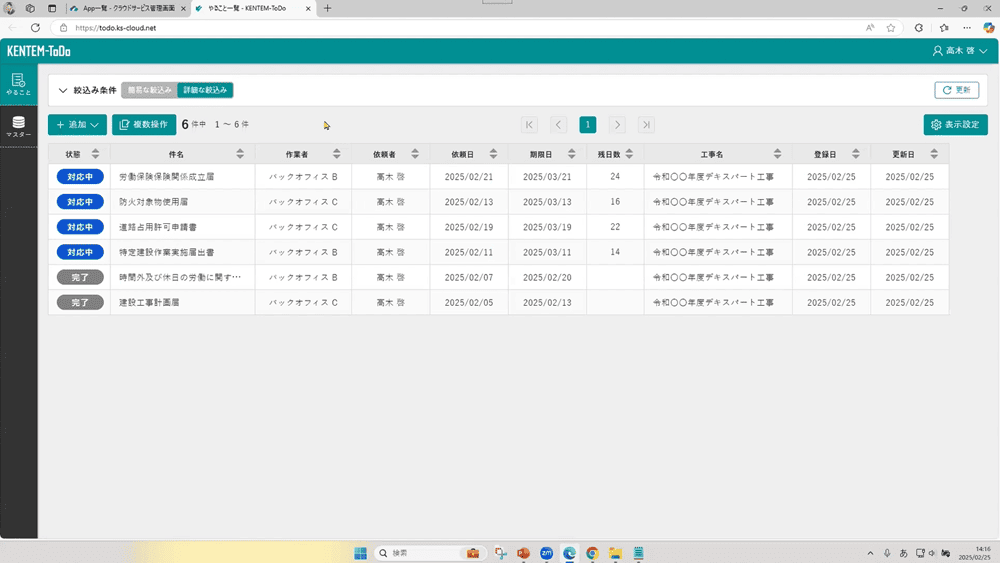Open Copilot icon in Edge toolbar
The width and height of the screenshot is (1000, 563).
point(989,28)
